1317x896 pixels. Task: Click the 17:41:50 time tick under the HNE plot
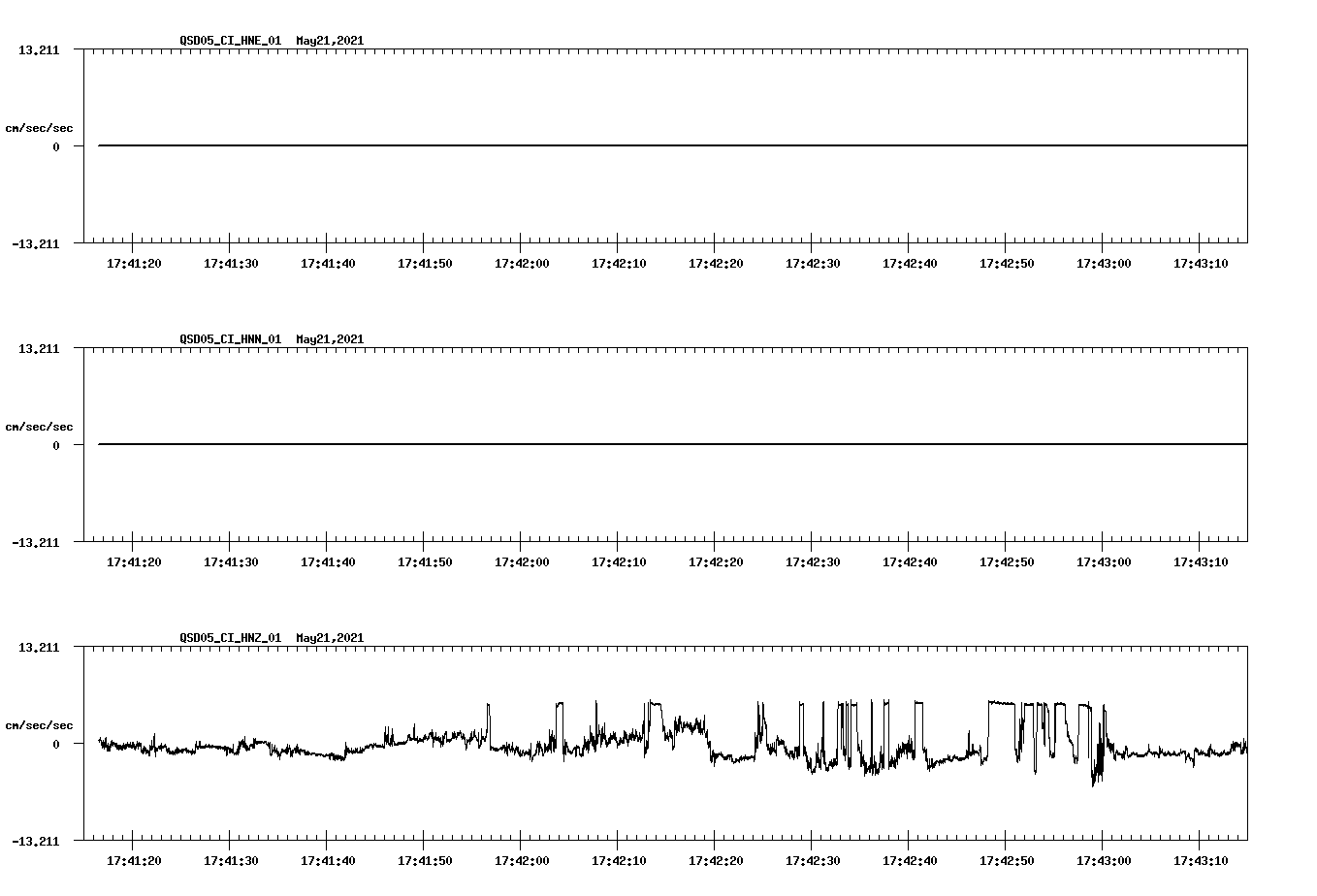(427, 262)
